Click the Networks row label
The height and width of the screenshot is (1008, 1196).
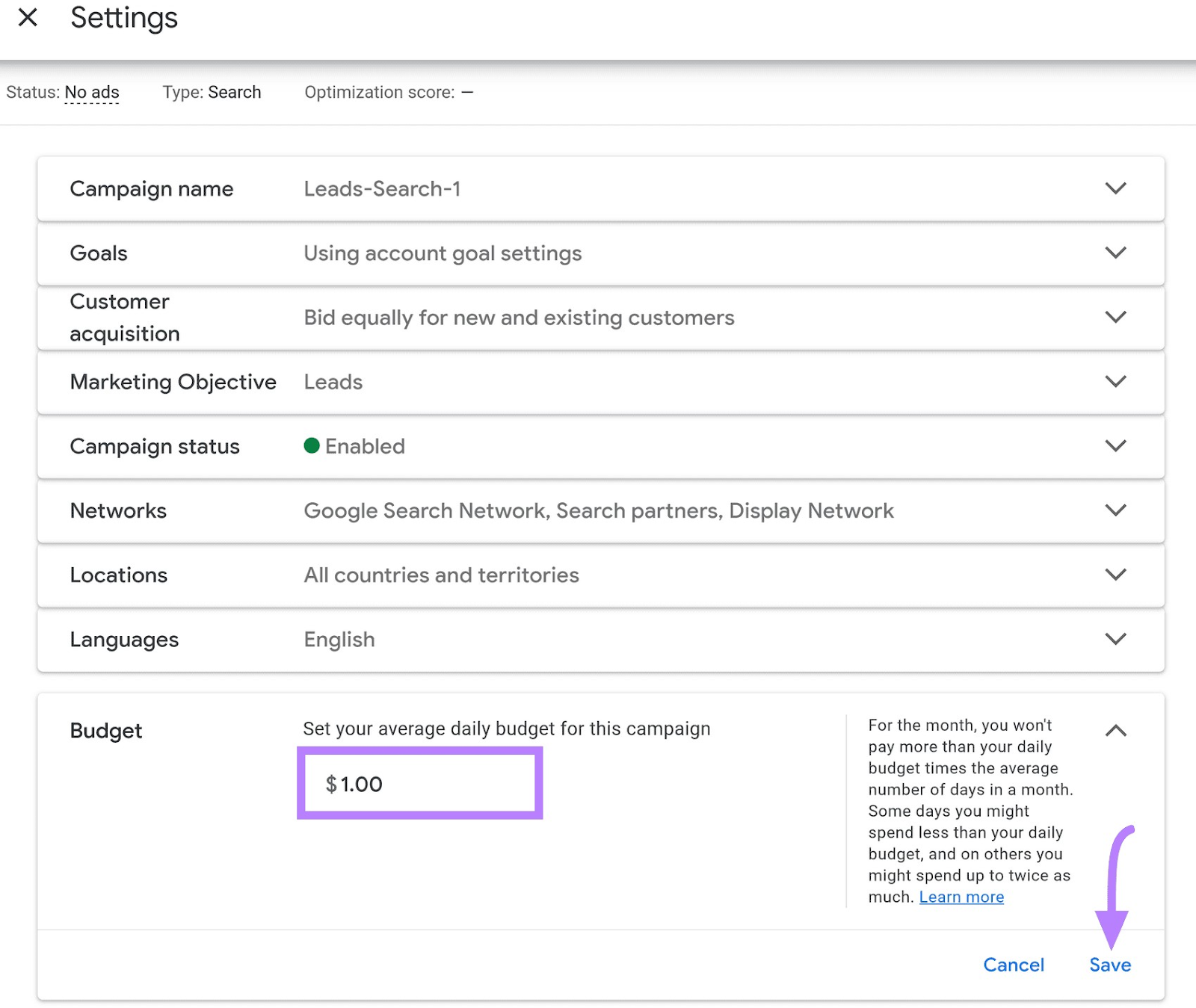(118, 511)
